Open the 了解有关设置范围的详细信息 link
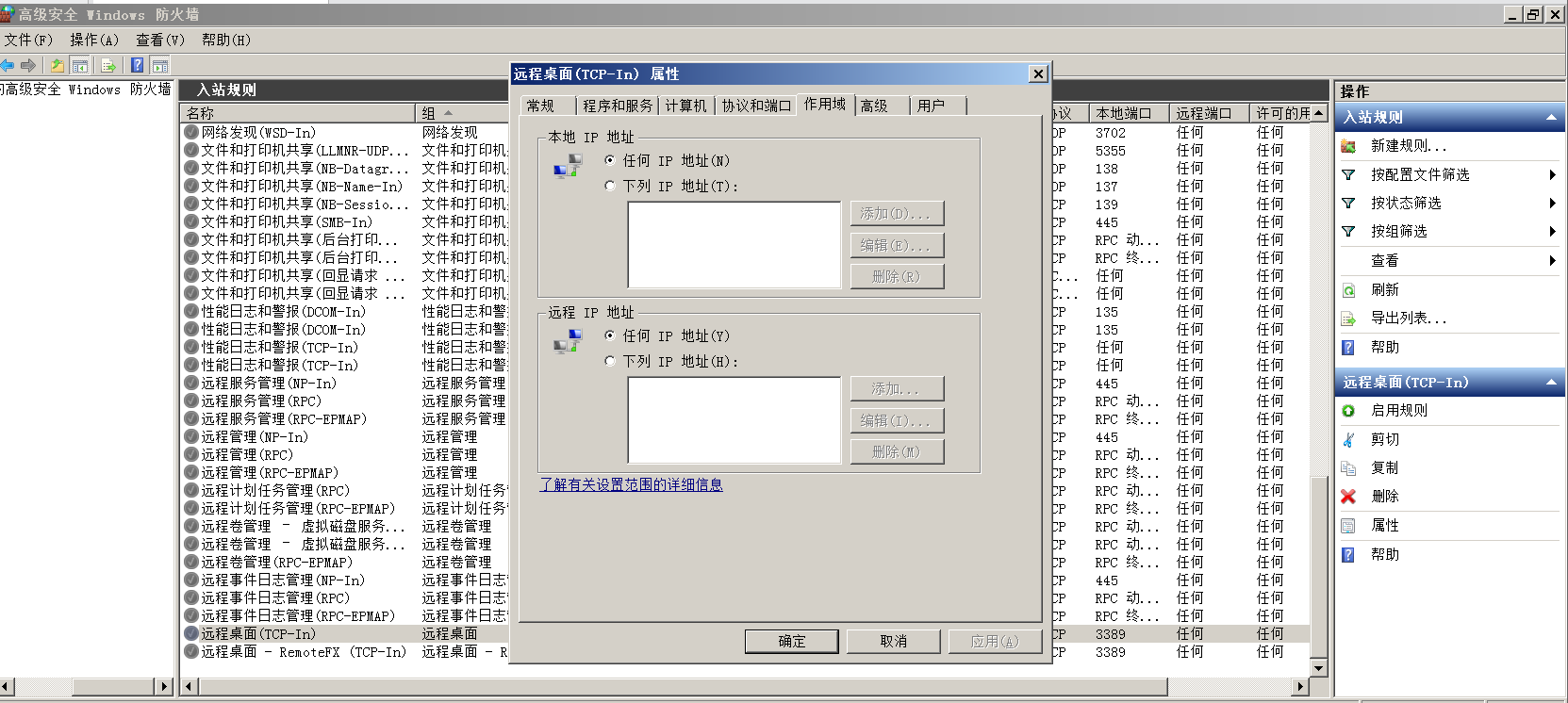Viewport: 1568px width, 703px height. 632,484
